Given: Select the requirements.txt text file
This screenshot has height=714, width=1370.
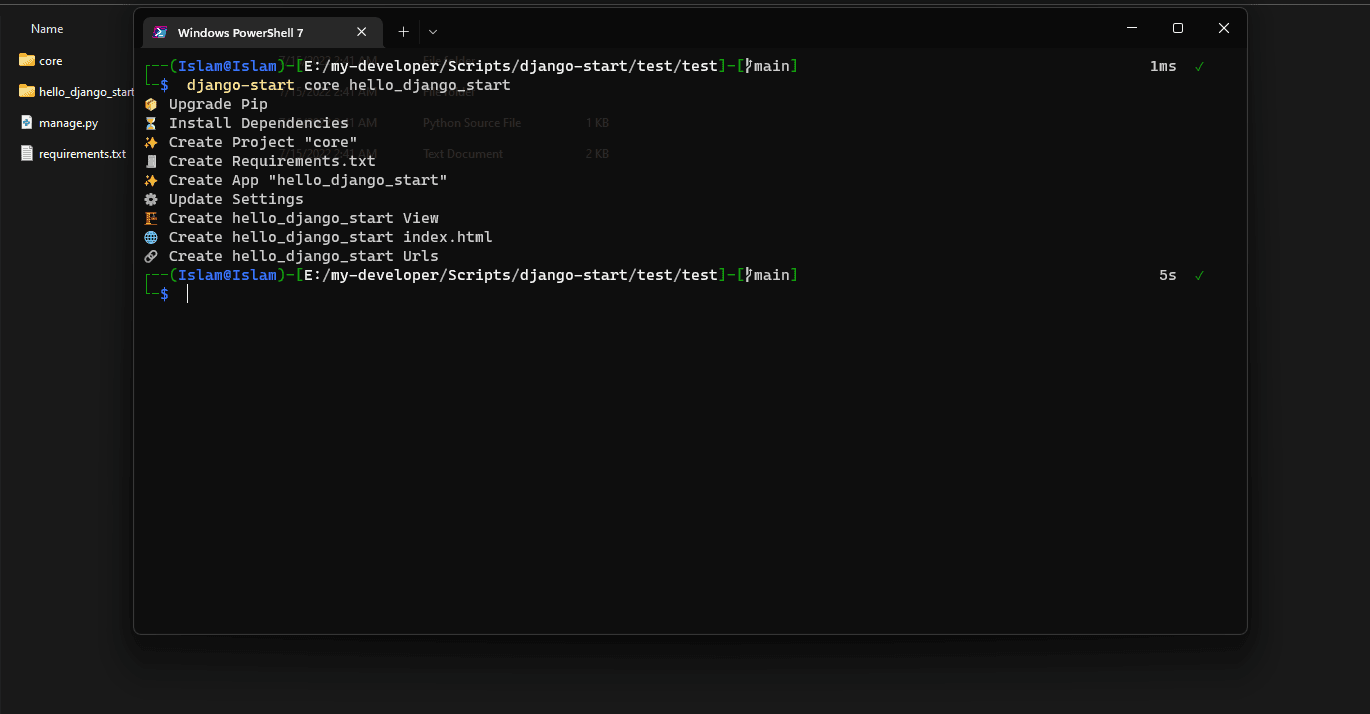Looking at the screenshot, I should 81,154.
